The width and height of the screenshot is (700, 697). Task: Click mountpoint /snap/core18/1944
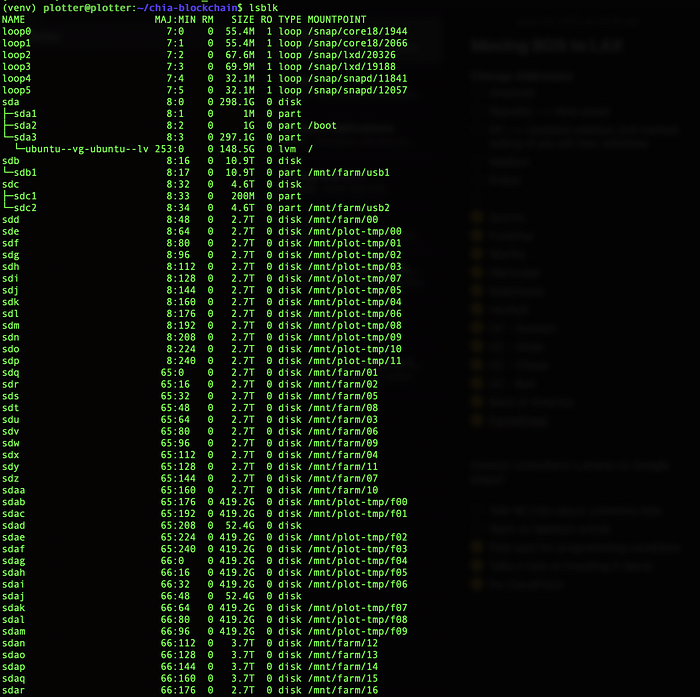[357, 31]
